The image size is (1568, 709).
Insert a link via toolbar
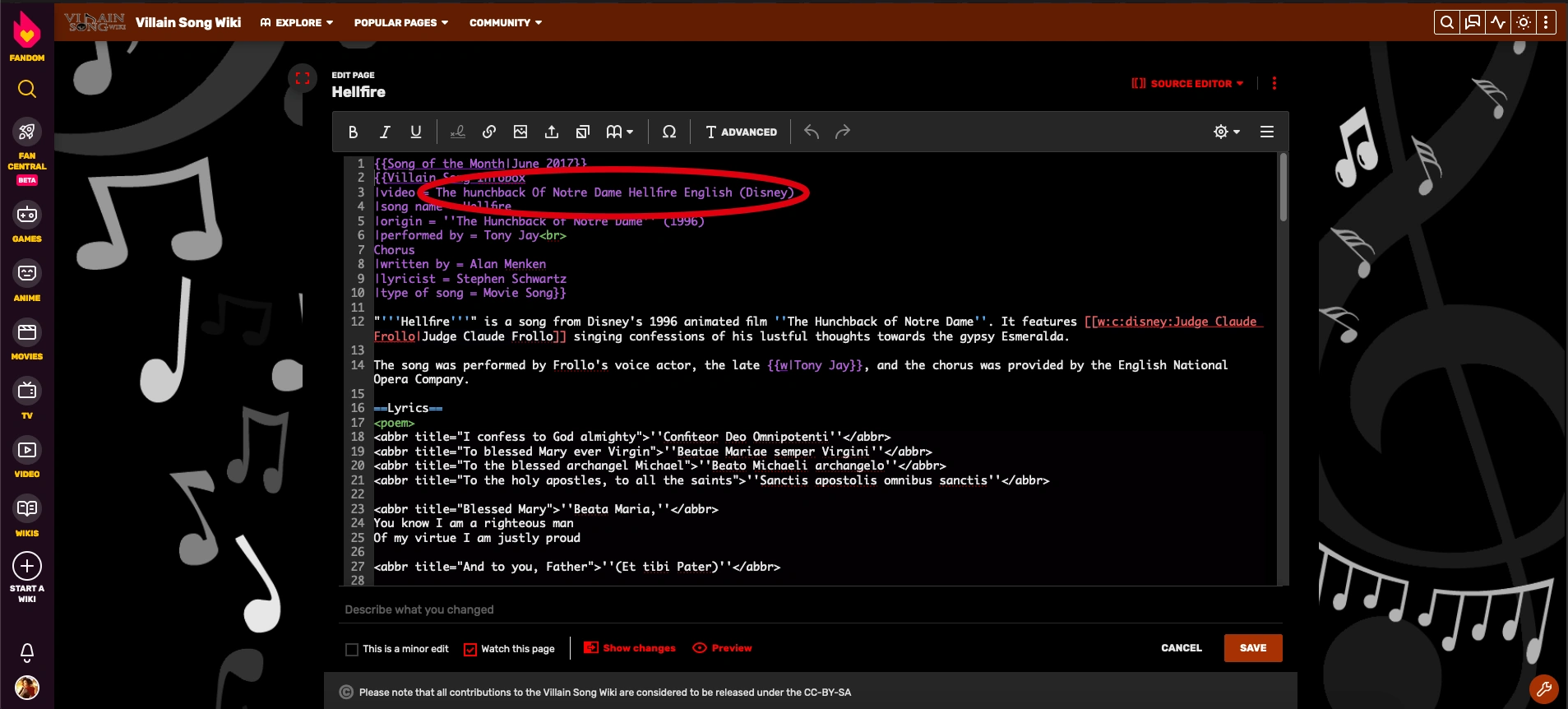(489, 132)
